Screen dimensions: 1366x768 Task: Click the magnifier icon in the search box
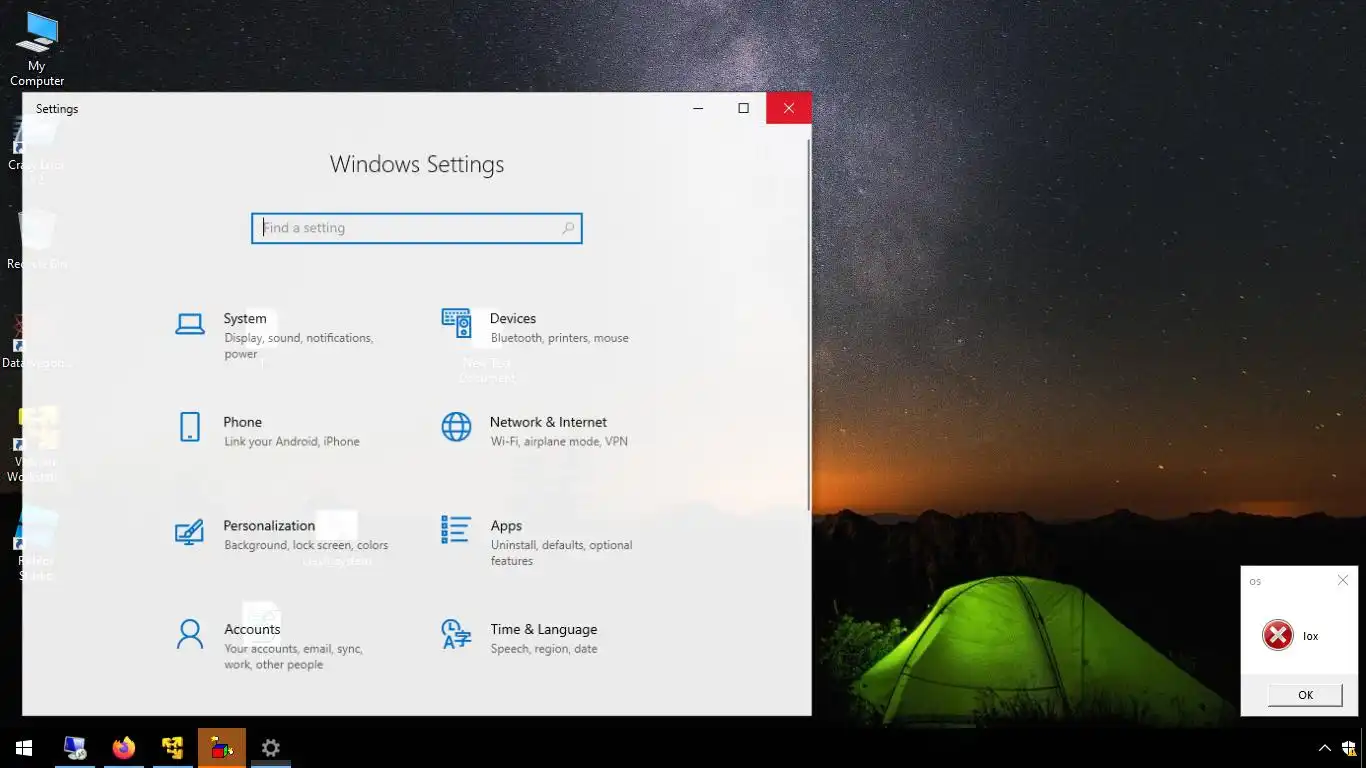568,228
